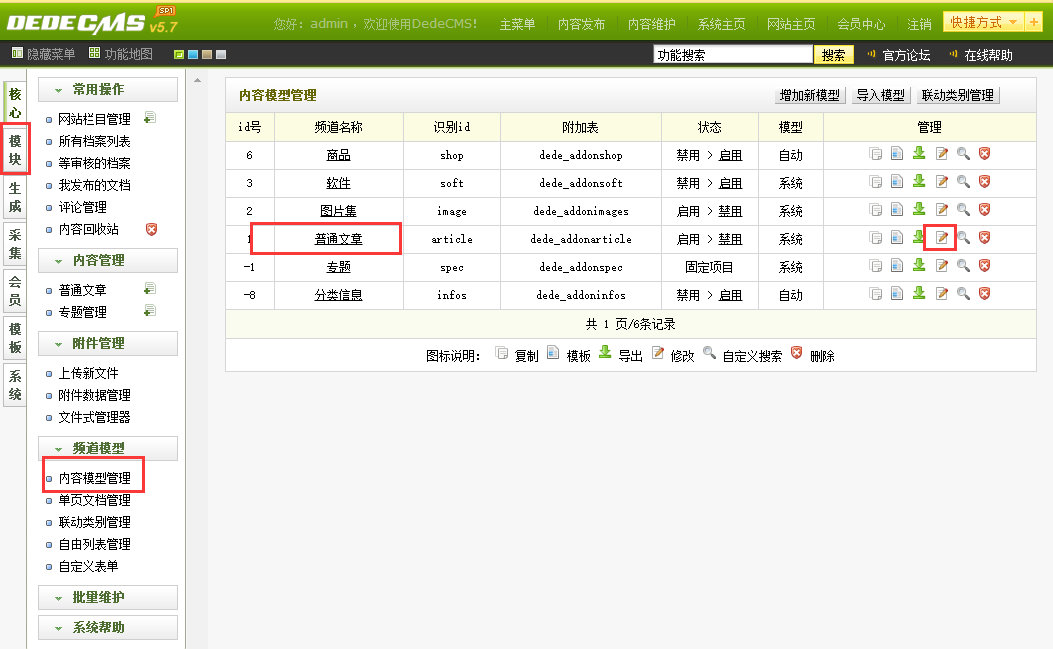Switch to the 核心 side tab
1053x649 pixels.
coord(15,103)
